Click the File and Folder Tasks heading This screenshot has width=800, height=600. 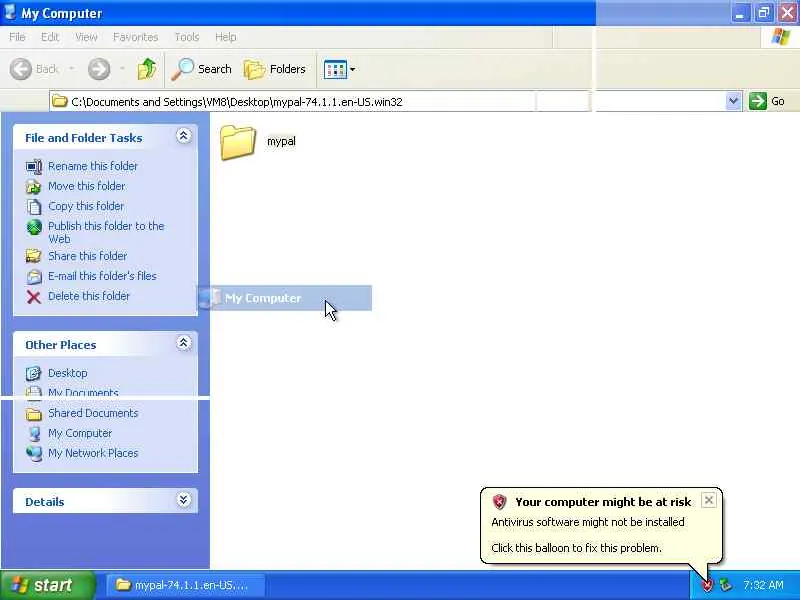(84, 138)
